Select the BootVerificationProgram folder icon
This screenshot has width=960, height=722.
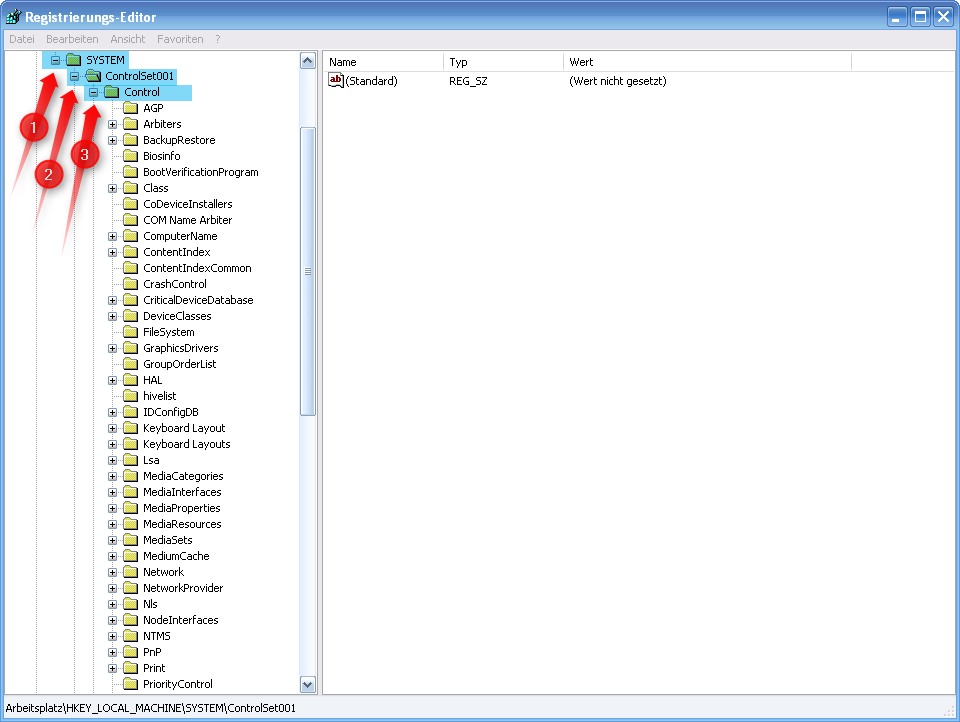pos(129,171)
